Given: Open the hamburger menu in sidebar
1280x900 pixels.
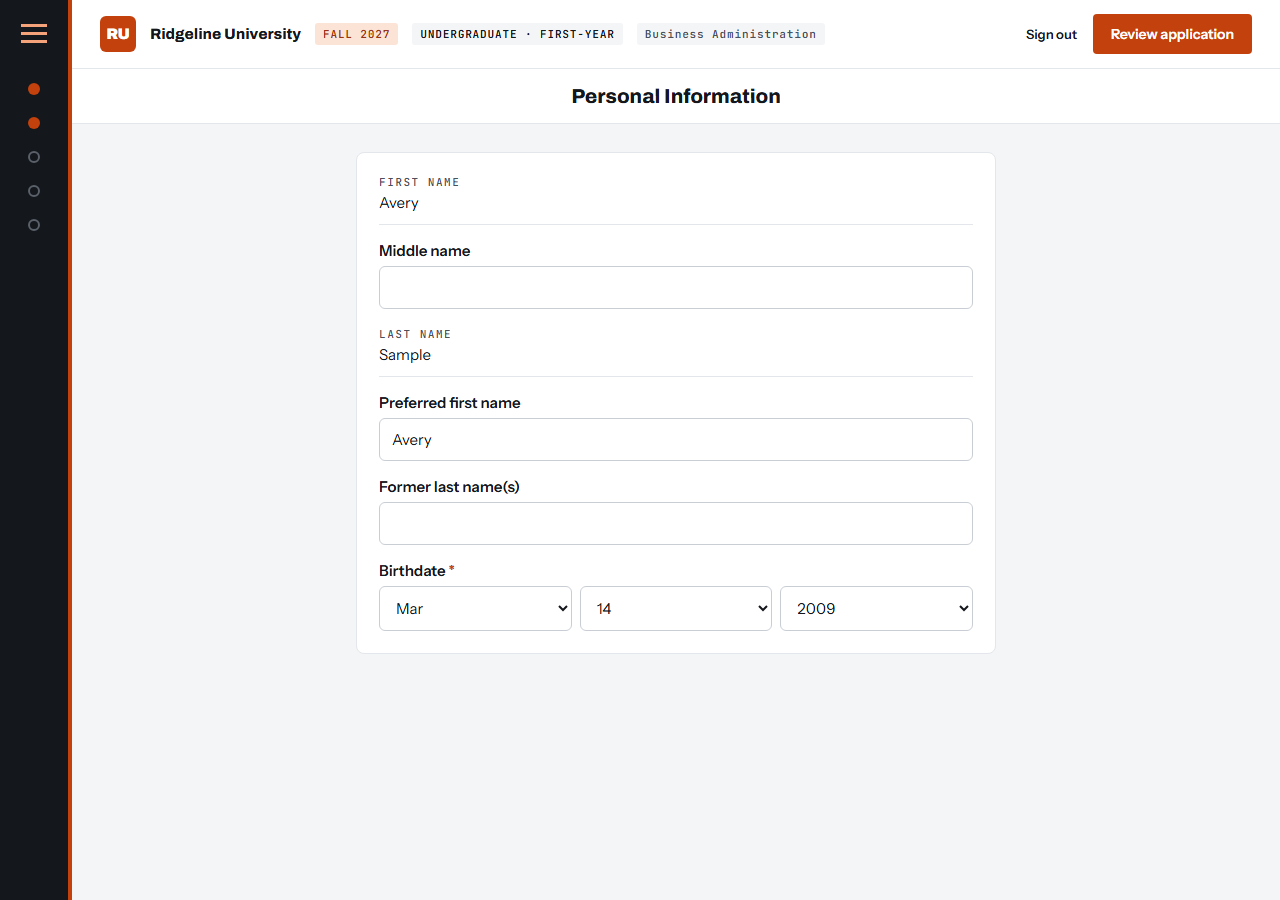Looking at the screenshot, I should [x=34, y=34].
